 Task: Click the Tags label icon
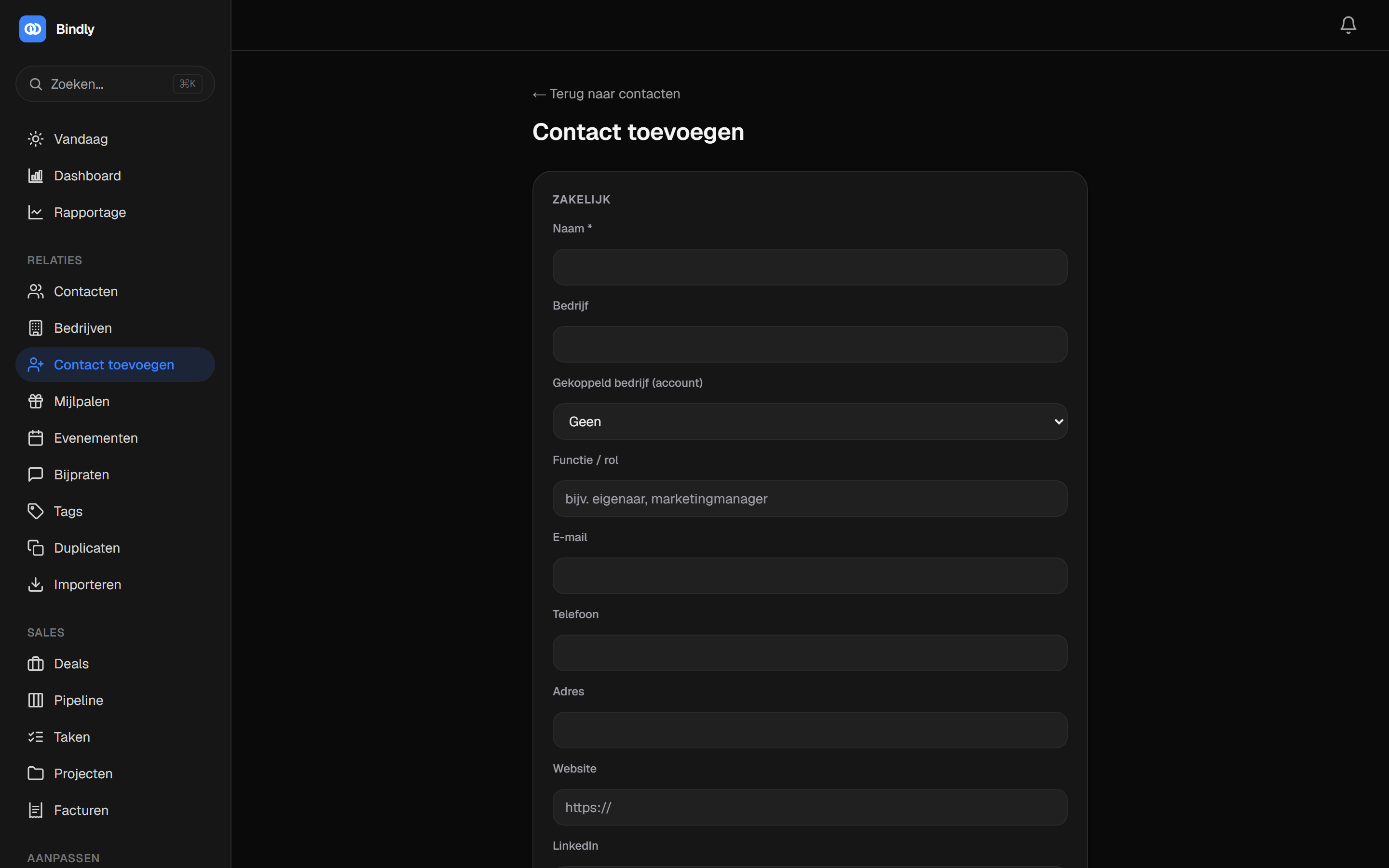pyautogui.click(x=36, y=512)
